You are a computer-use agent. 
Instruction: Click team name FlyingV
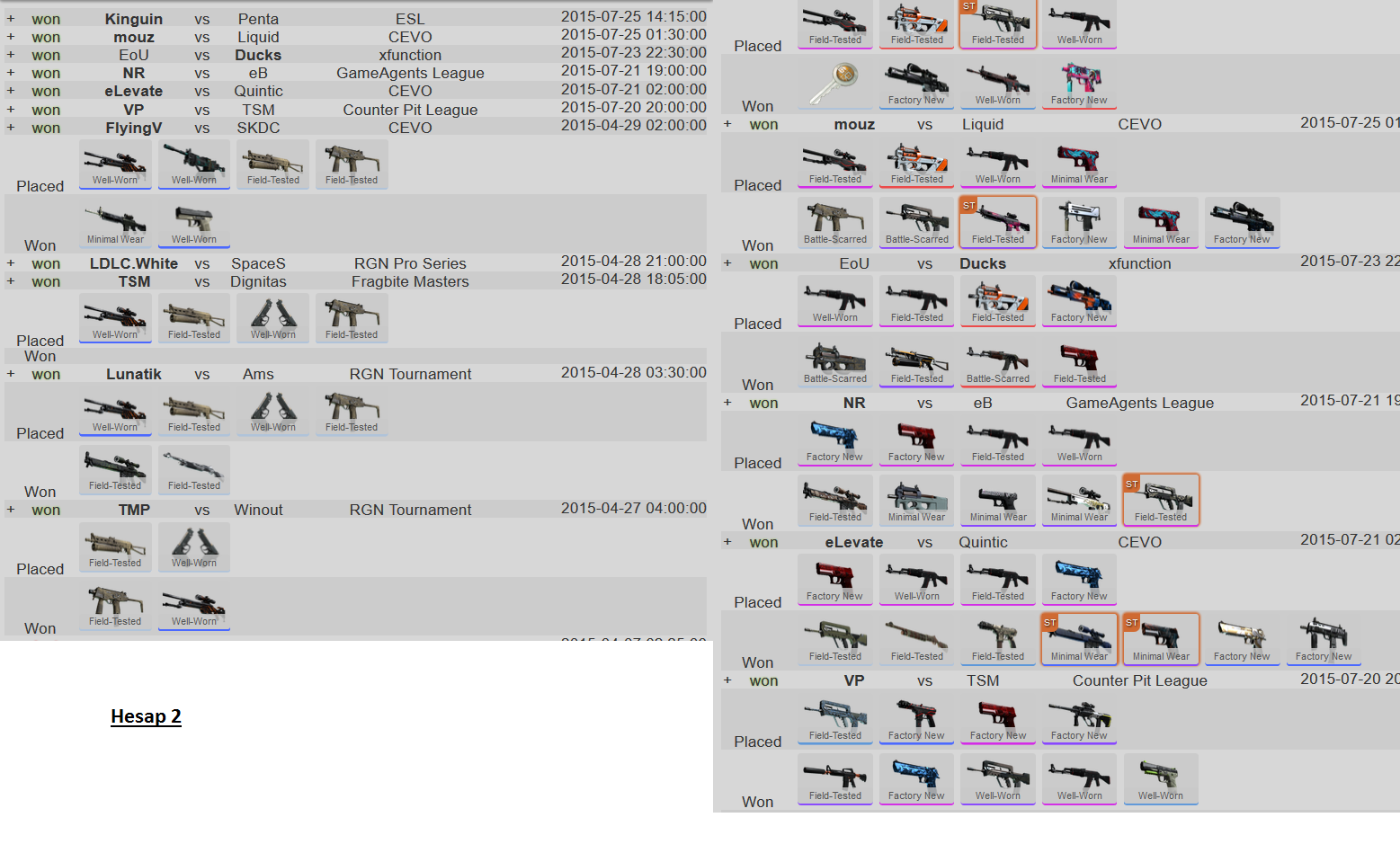coord(134,128)
